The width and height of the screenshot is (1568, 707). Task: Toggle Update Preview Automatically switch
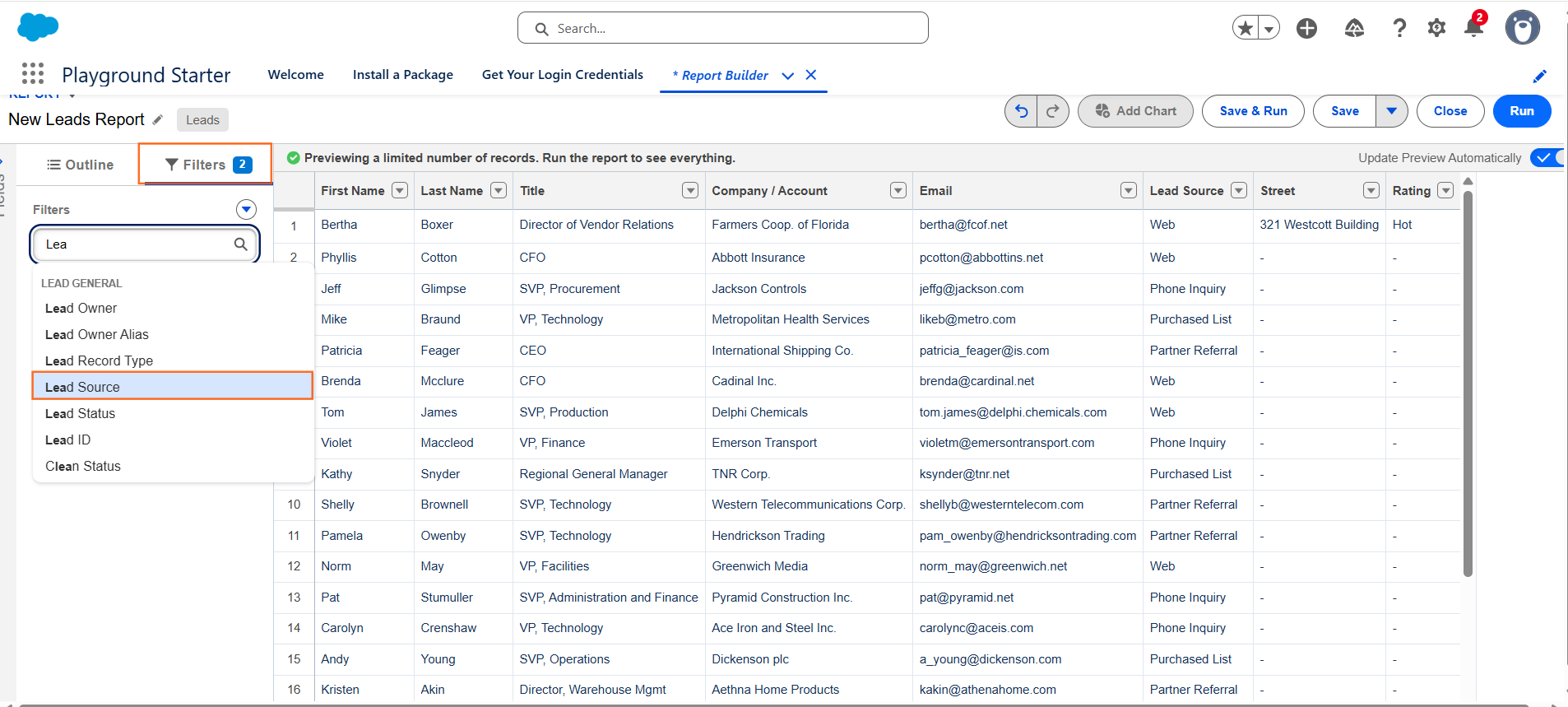coord(1547,158)
